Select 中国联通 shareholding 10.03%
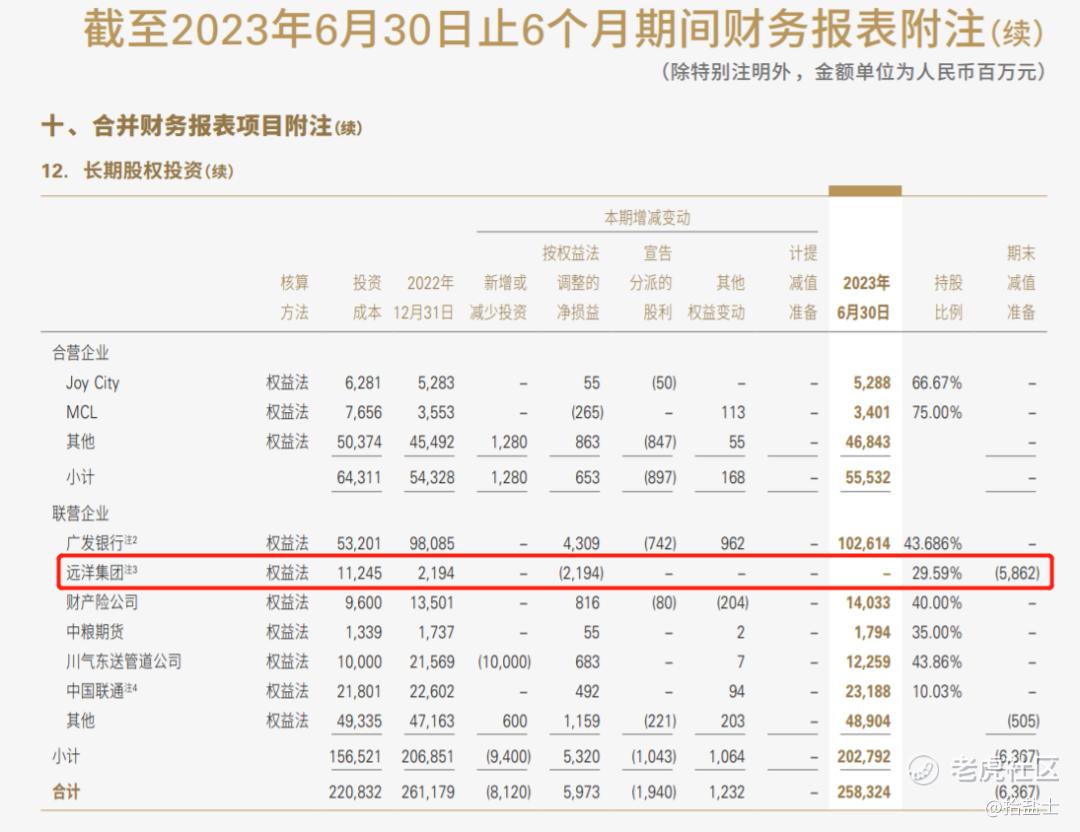Image resolution: width=1080 pixels, height=832 pixels. [937, 691]
